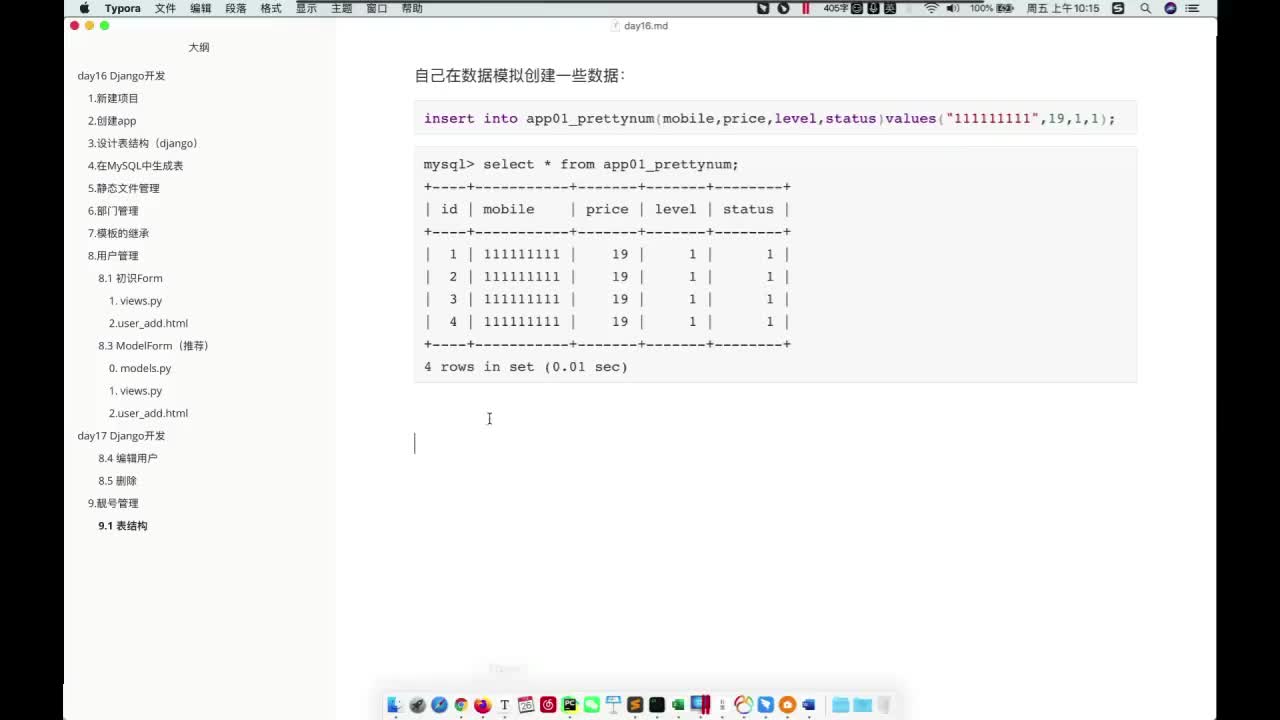
Task: Click the red pause icon in menu bar
Action: click(x=805, y=8)
